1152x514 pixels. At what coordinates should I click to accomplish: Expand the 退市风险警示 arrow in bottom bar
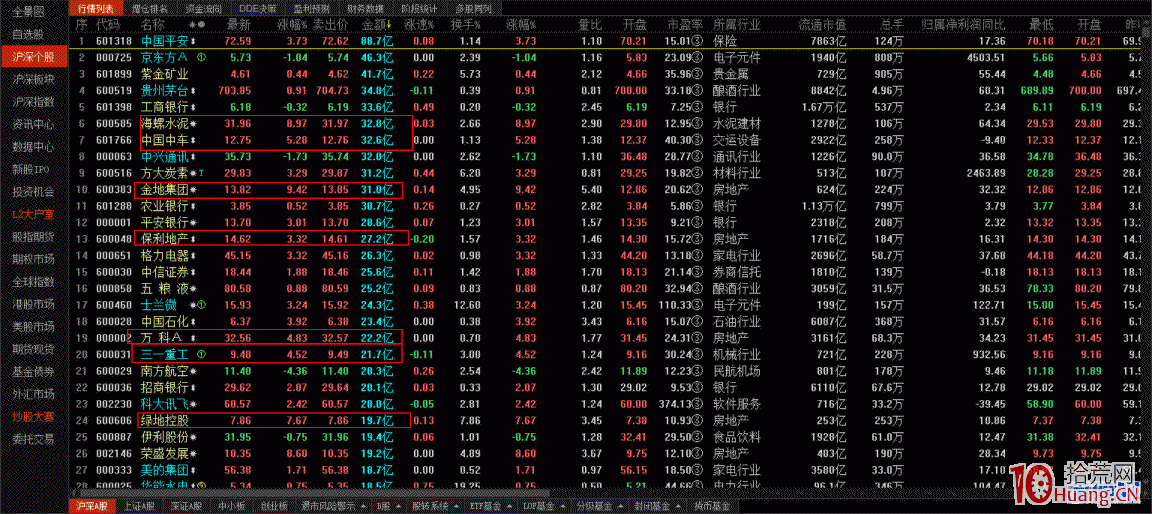point(362,506)
